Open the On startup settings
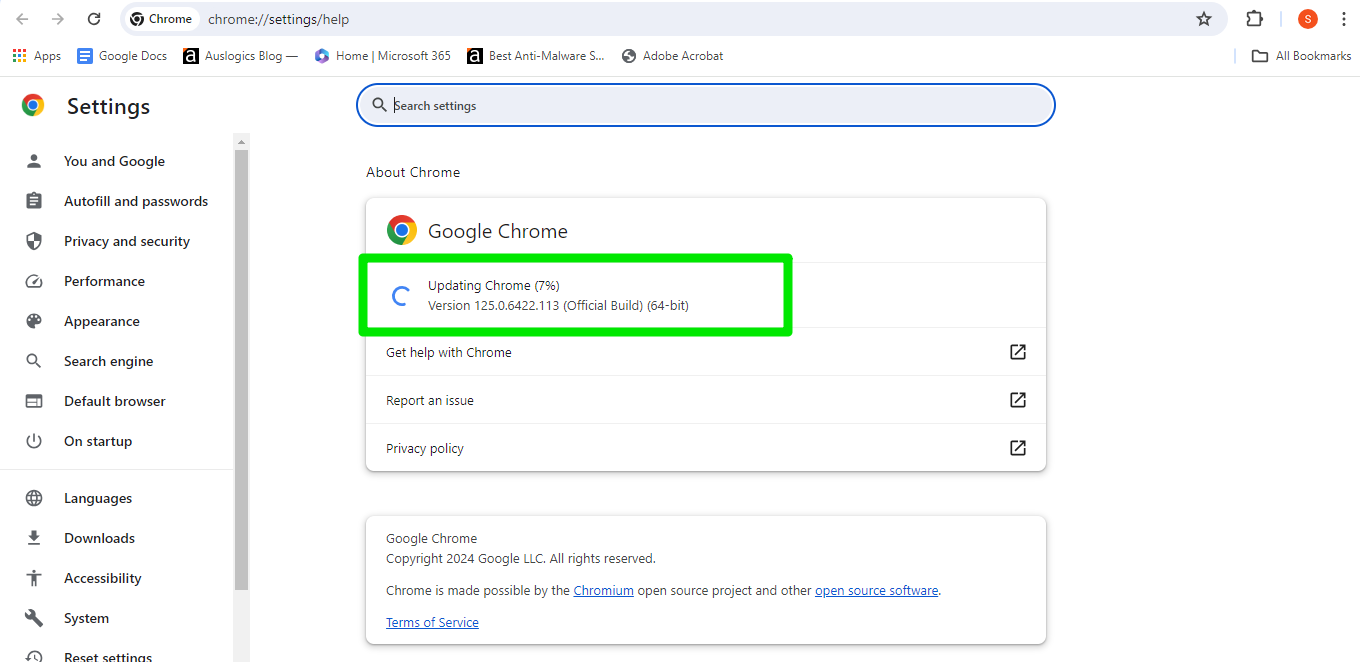The width and height of the screenshot is (1360, 662). coord(98,441)
